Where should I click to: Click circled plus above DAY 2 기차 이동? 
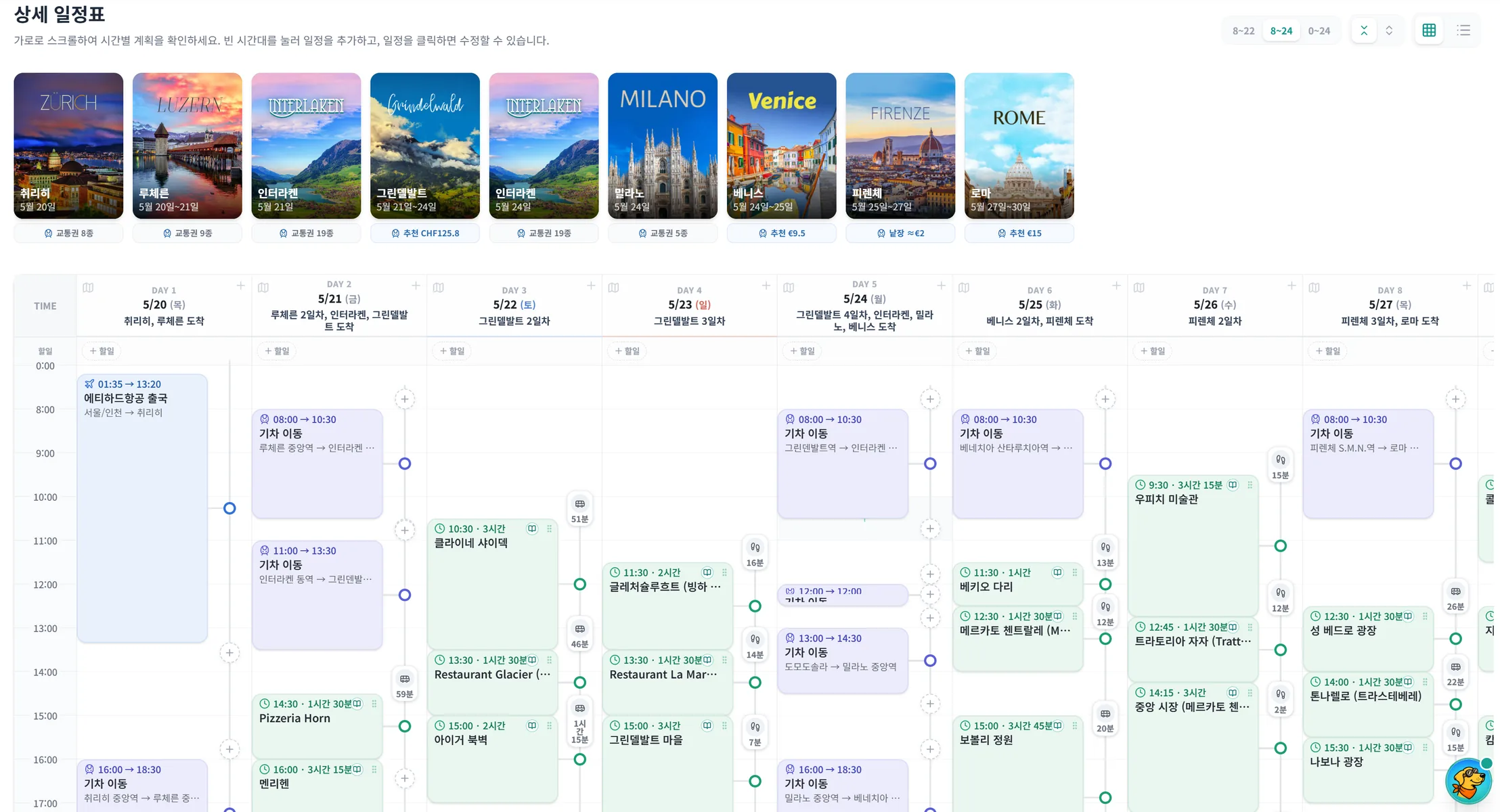click(x=405, y=399)
